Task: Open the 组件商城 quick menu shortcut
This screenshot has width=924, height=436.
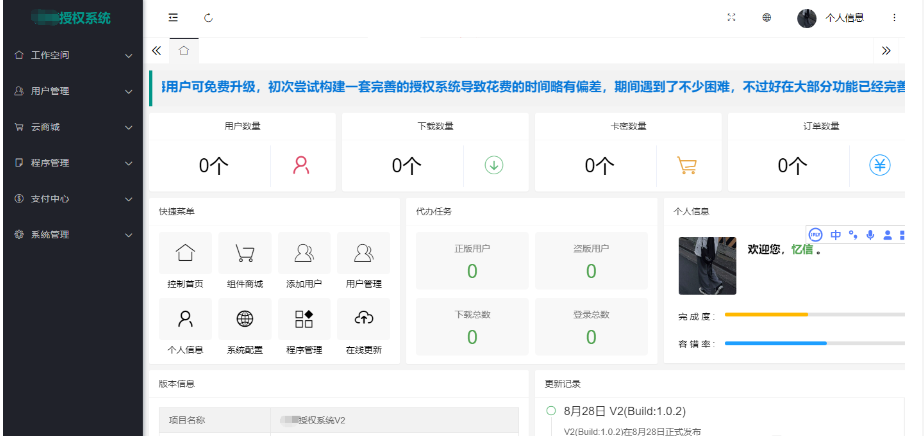Action: [245, 261]
